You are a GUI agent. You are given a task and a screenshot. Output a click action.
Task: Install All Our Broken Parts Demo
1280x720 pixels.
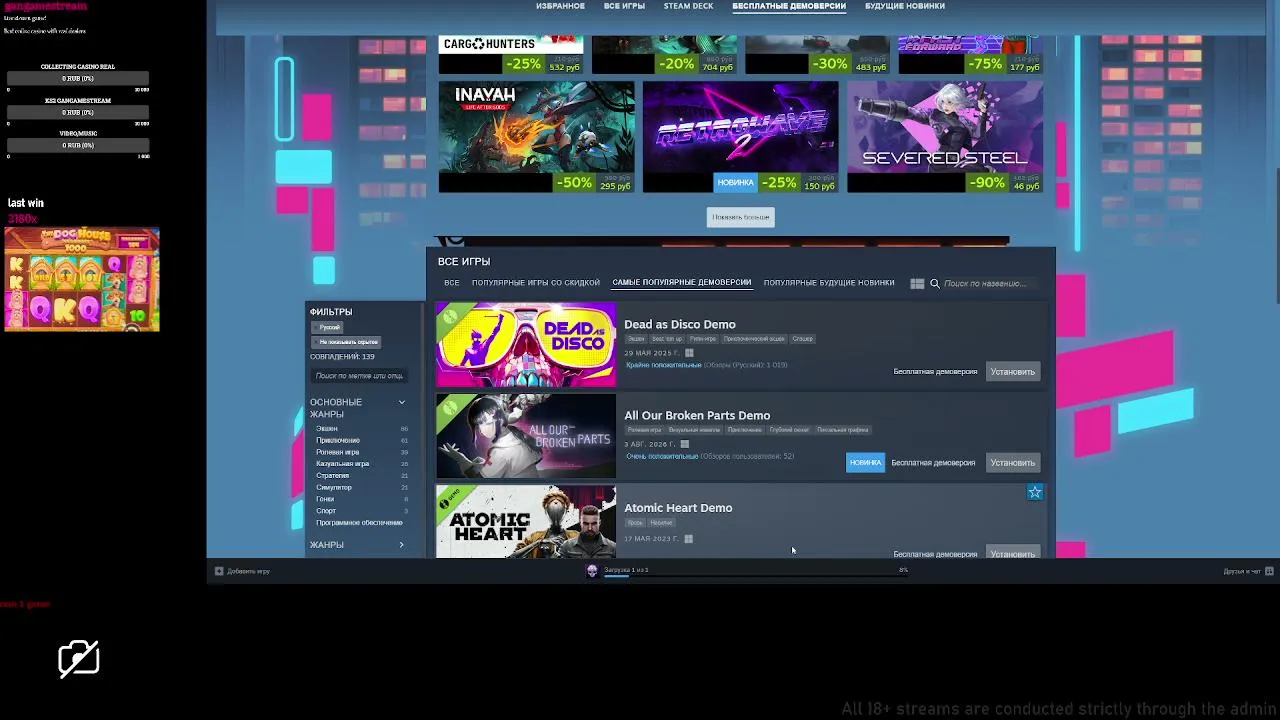pos(1012,463)
